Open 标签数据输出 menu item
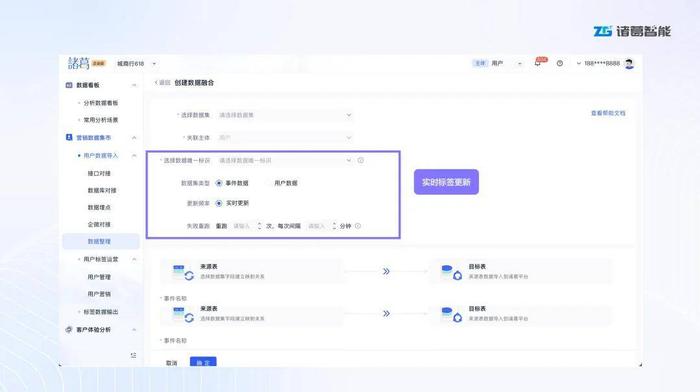The width and height of the screenshot is (700, 392). tap(101, 312)
